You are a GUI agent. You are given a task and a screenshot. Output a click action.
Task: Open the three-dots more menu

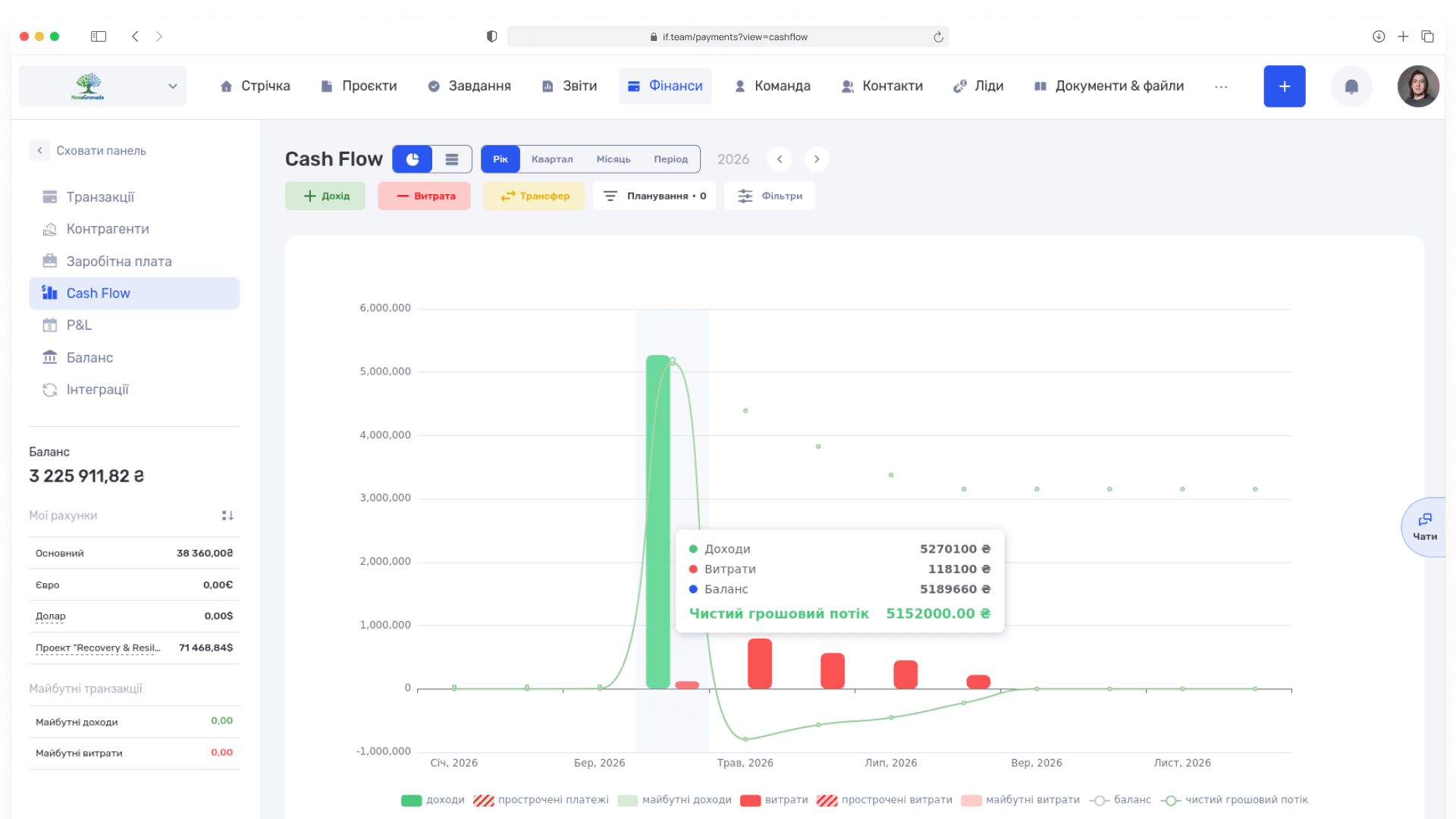[x=1221, y=86]
